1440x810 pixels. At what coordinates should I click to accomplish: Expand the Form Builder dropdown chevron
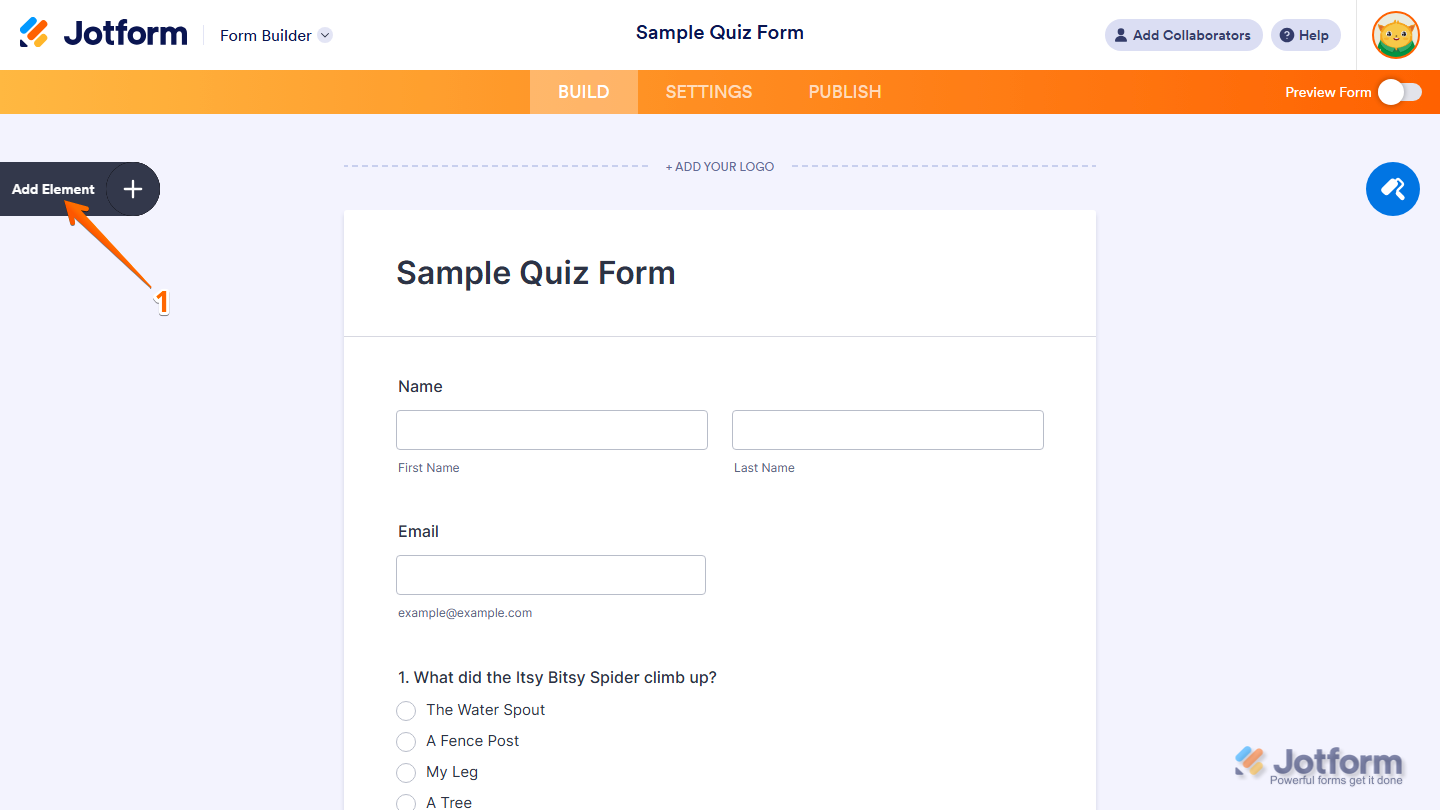(x=325, y=35)
